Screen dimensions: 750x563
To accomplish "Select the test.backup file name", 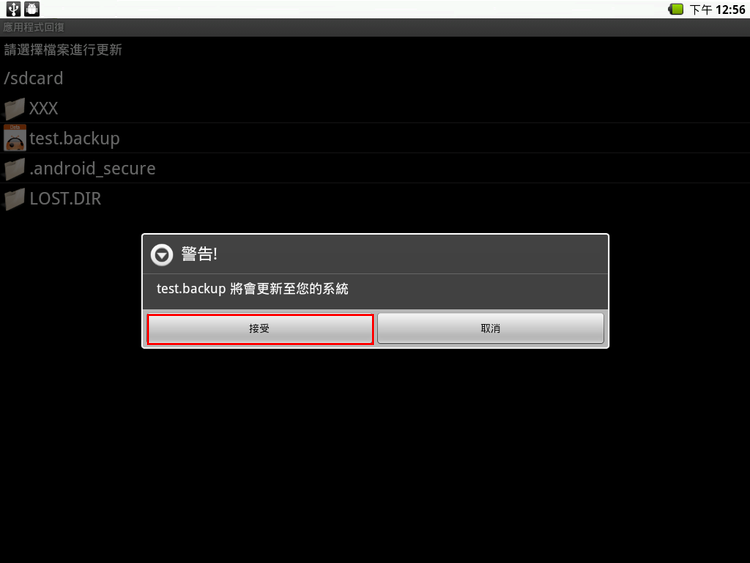I will (x=75, y=138).
